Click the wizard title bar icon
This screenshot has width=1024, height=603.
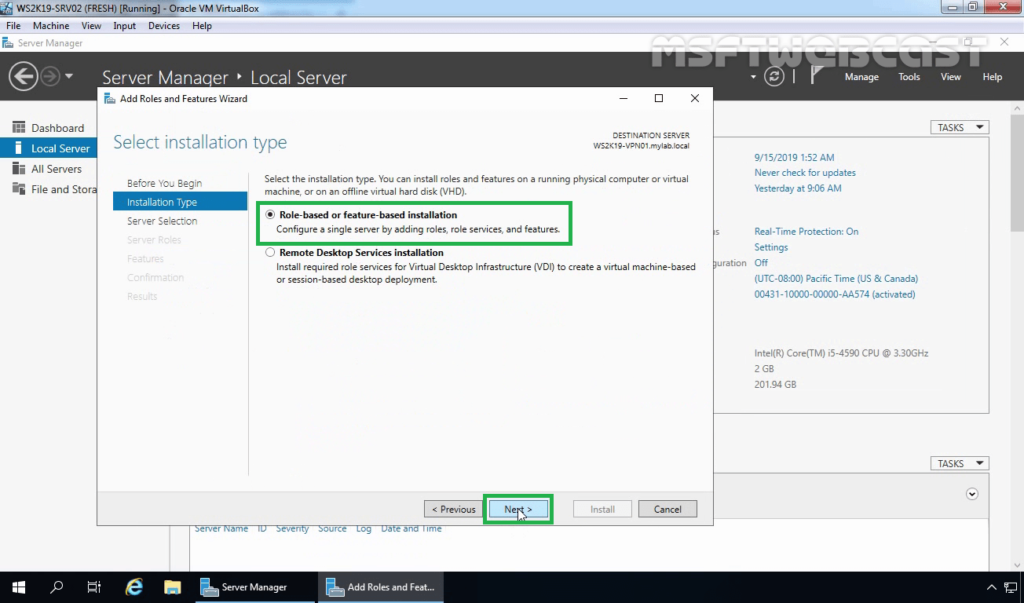pos(110,99)
